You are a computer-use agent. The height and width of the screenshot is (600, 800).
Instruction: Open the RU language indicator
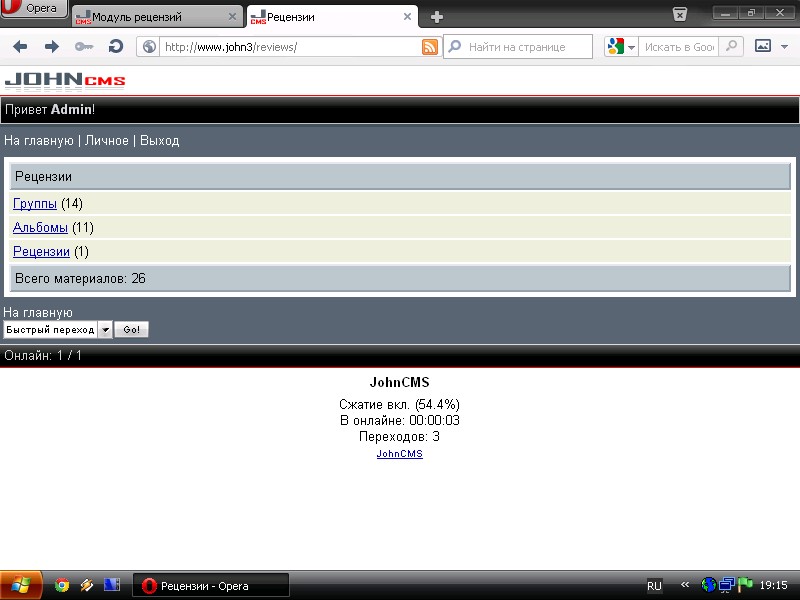tap(654, 586)
